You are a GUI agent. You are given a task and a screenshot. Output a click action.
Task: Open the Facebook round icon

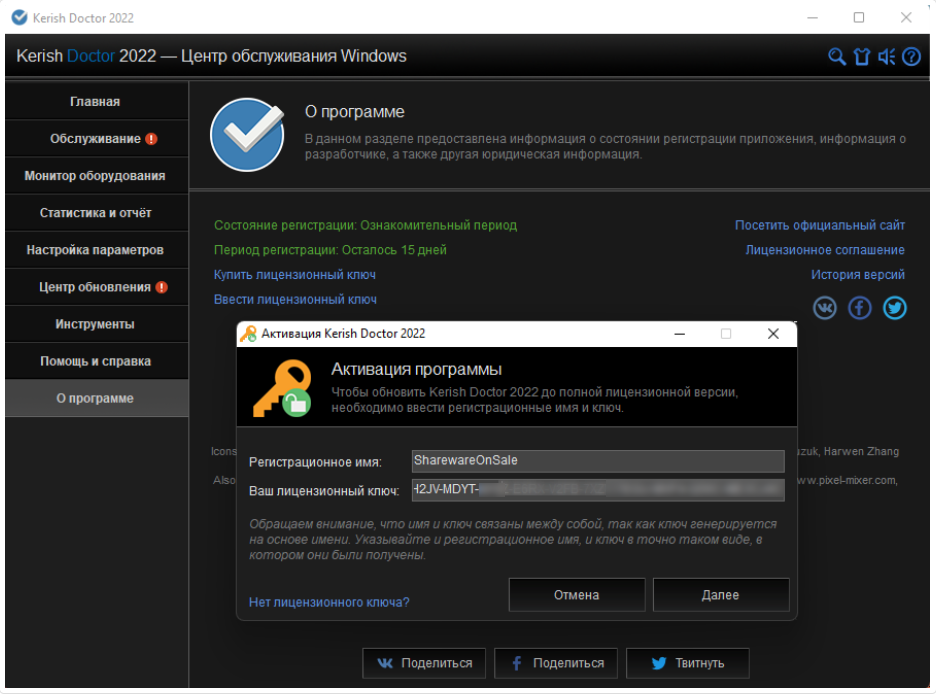(860, 308)
